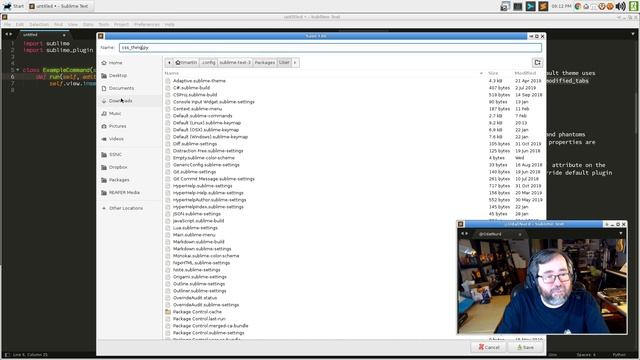Select Markdown.sublime-build in the file list
Screen dimensions: 640x360
point(198,242)
